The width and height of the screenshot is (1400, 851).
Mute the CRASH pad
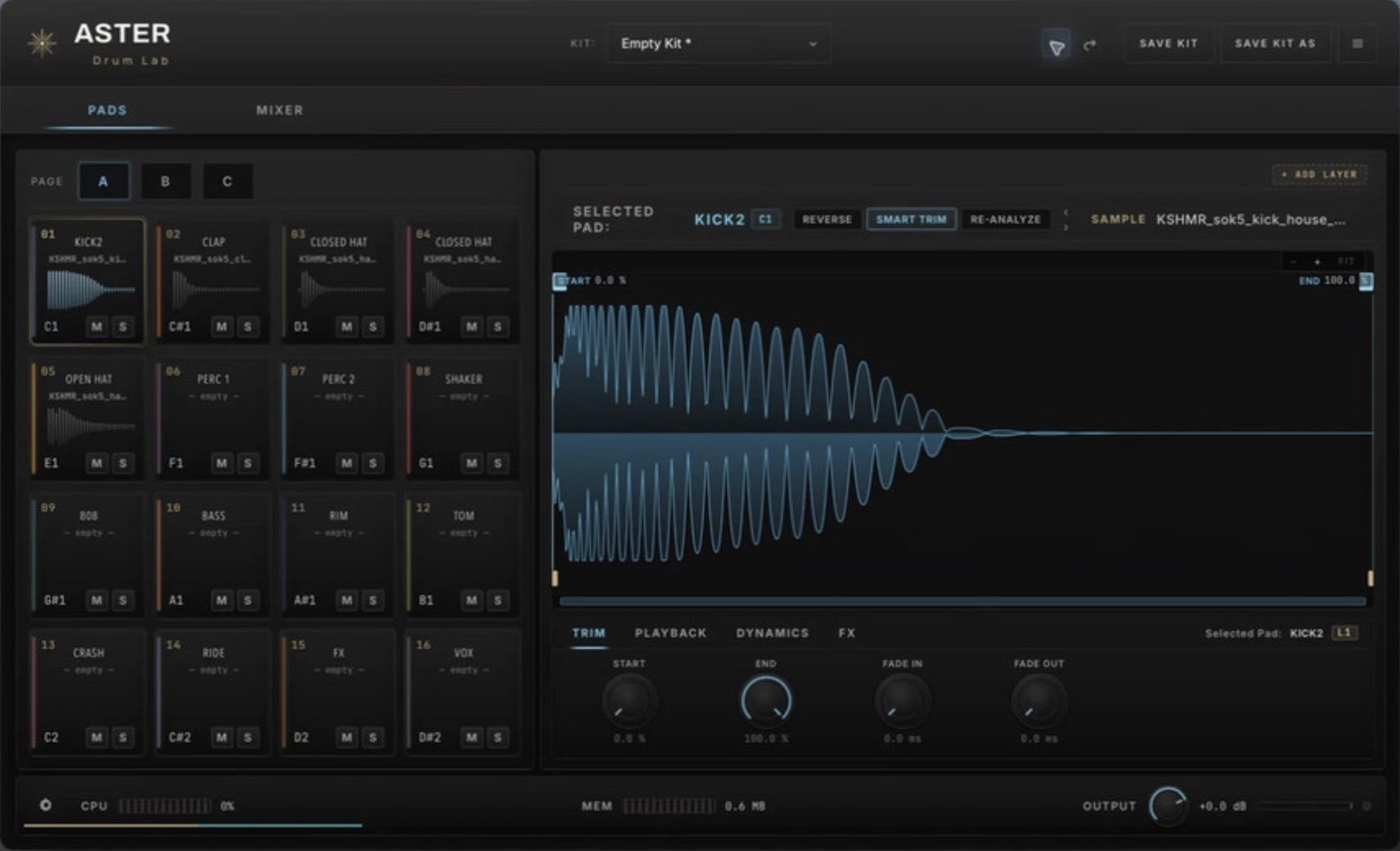coord(97,737)
